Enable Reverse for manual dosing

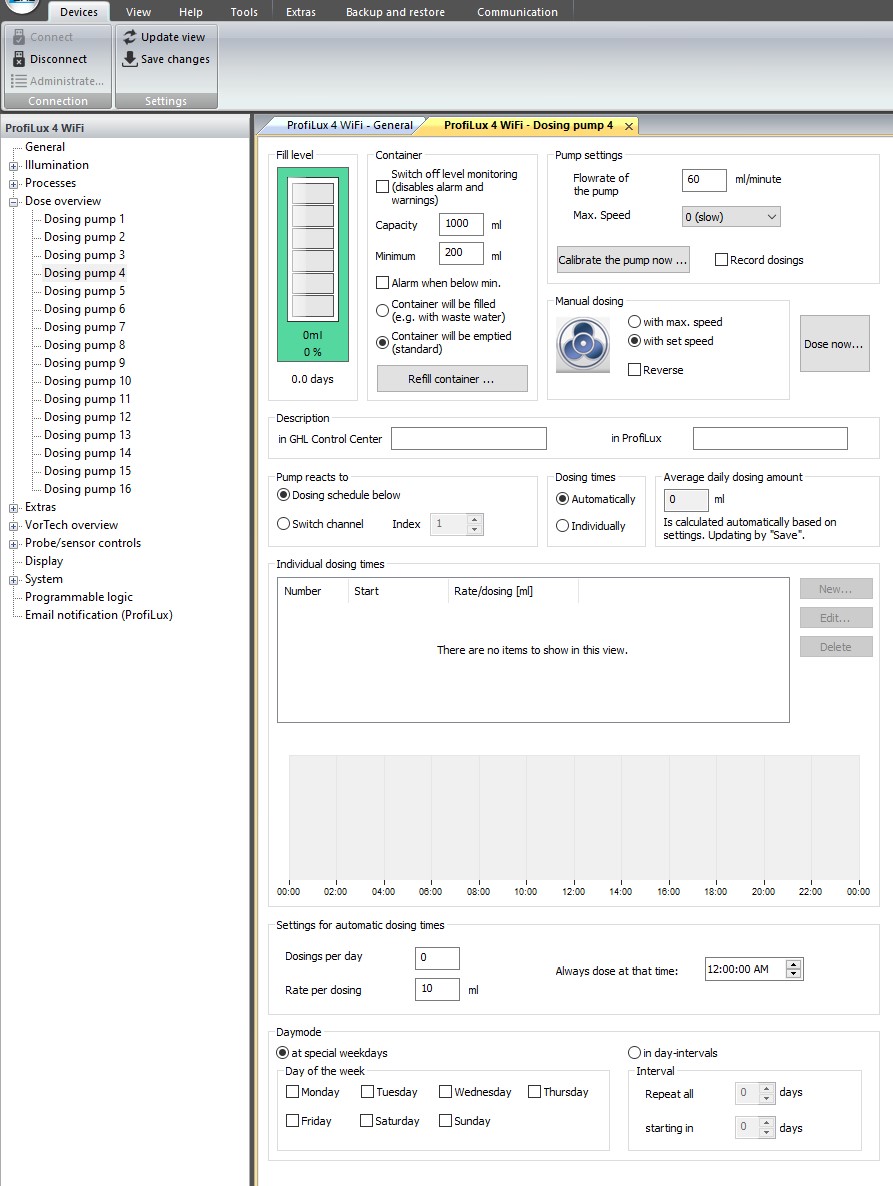click(634, 370)
